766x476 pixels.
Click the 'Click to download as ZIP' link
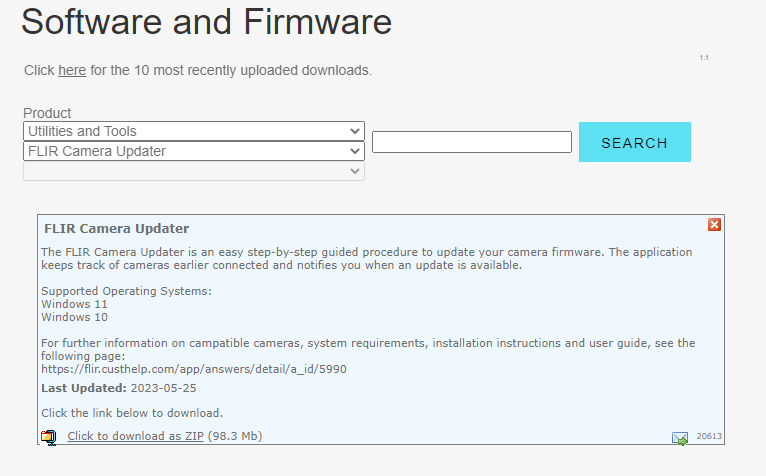135,436
